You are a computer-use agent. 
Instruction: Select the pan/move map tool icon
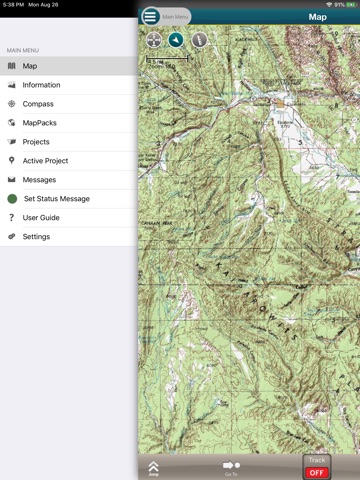click(x=154, y=40)
